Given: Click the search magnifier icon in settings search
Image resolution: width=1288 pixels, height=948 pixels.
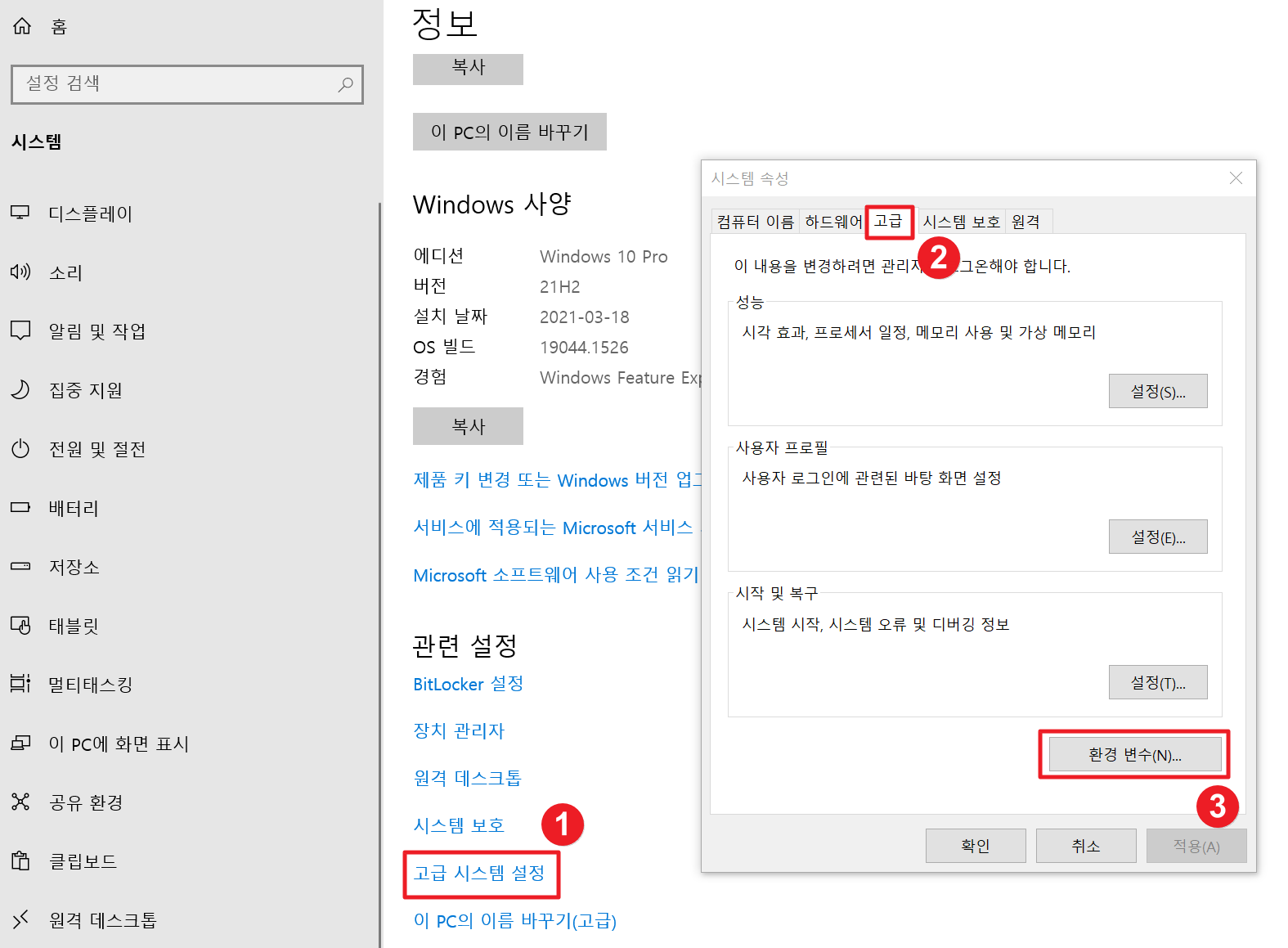Looking at the screenshot, I should click(345, 84).
